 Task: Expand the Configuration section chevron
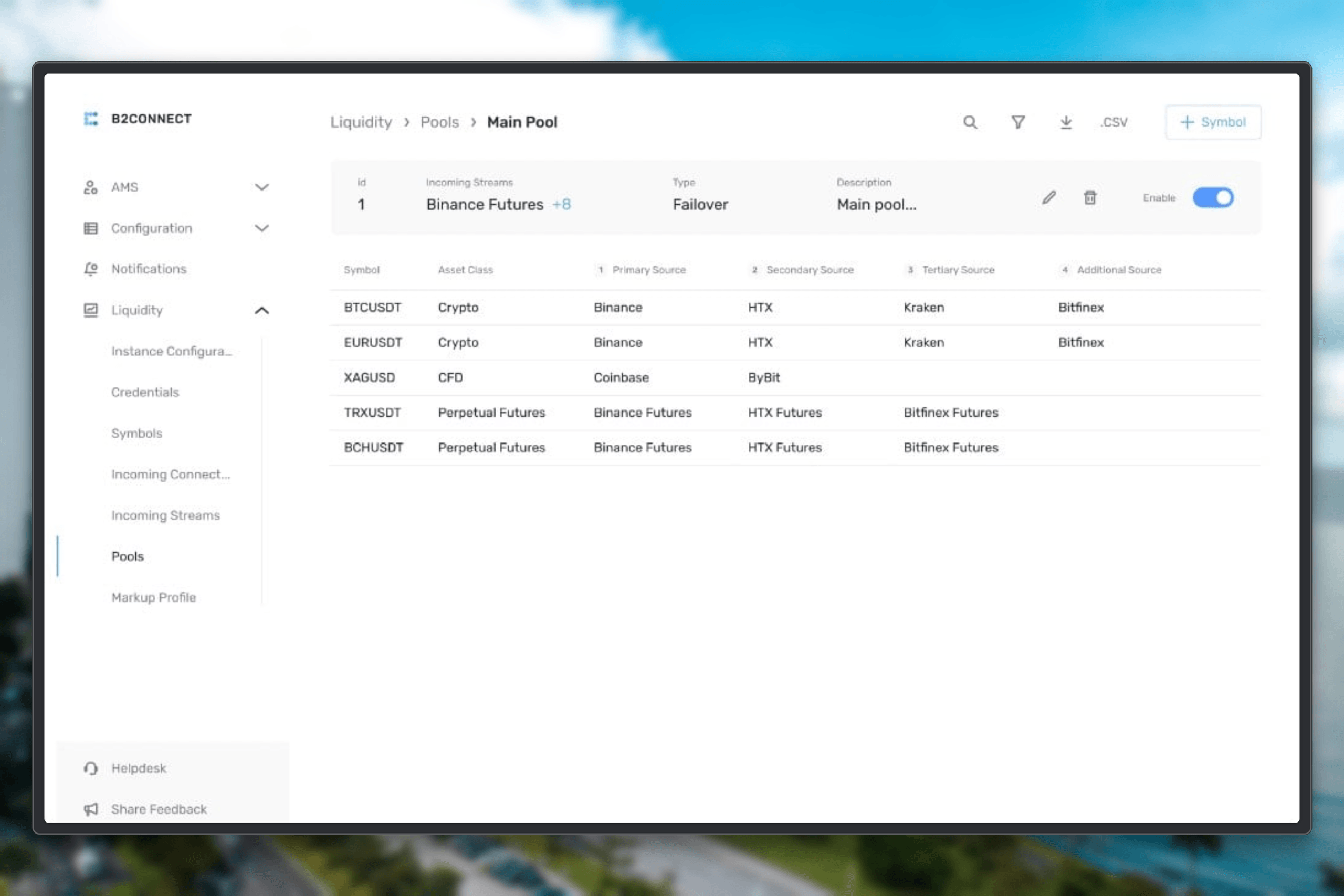pos(262,228)
